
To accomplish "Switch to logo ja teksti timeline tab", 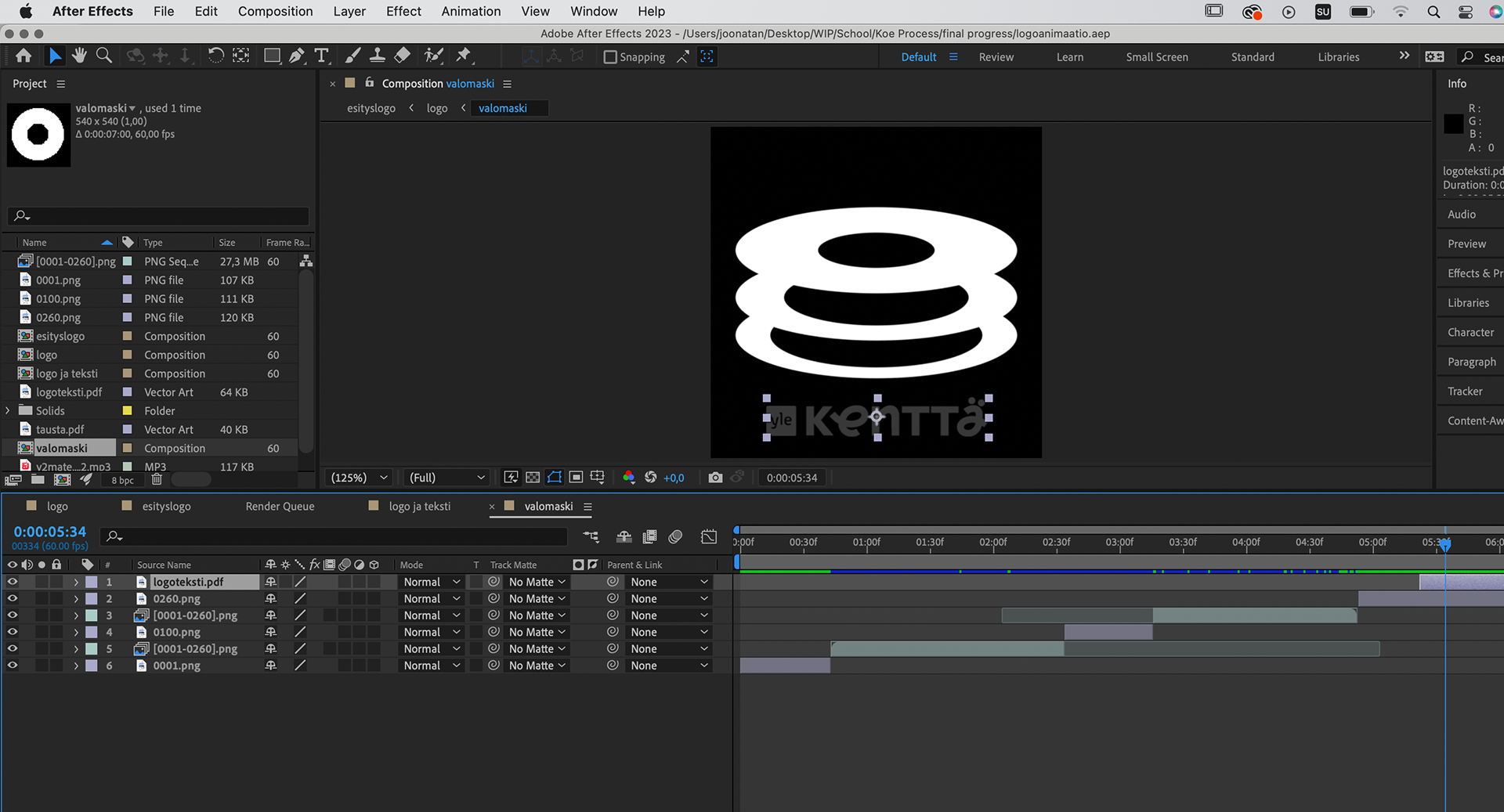I will 419,507.
